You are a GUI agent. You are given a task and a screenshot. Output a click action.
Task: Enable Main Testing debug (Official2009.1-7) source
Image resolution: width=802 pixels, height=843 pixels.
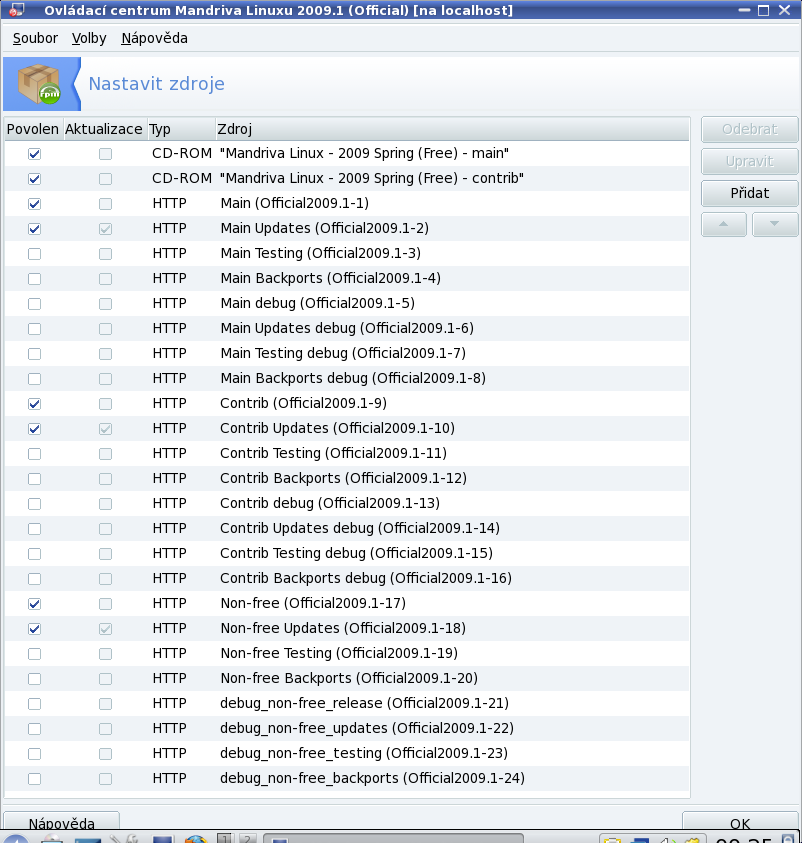click(34, 354)
